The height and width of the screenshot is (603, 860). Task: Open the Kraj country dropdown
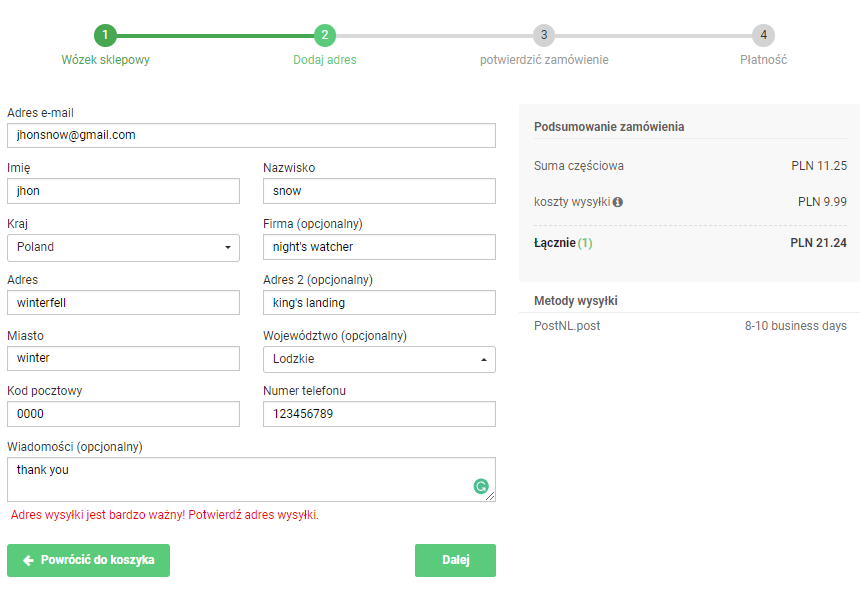(x=123, y=247)
